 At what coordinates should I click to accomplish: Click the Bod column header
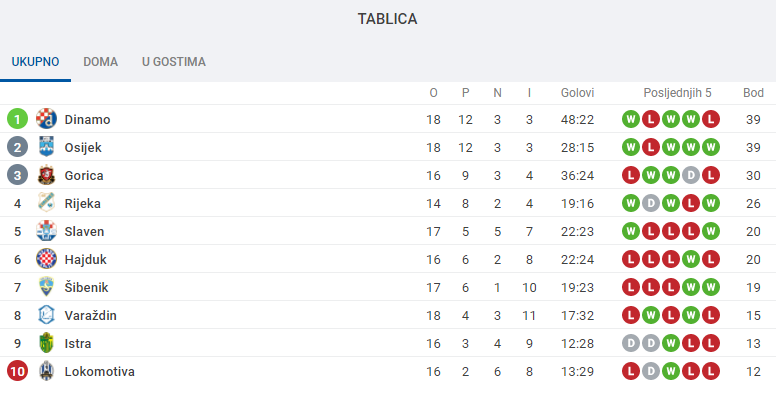point(753,93)
